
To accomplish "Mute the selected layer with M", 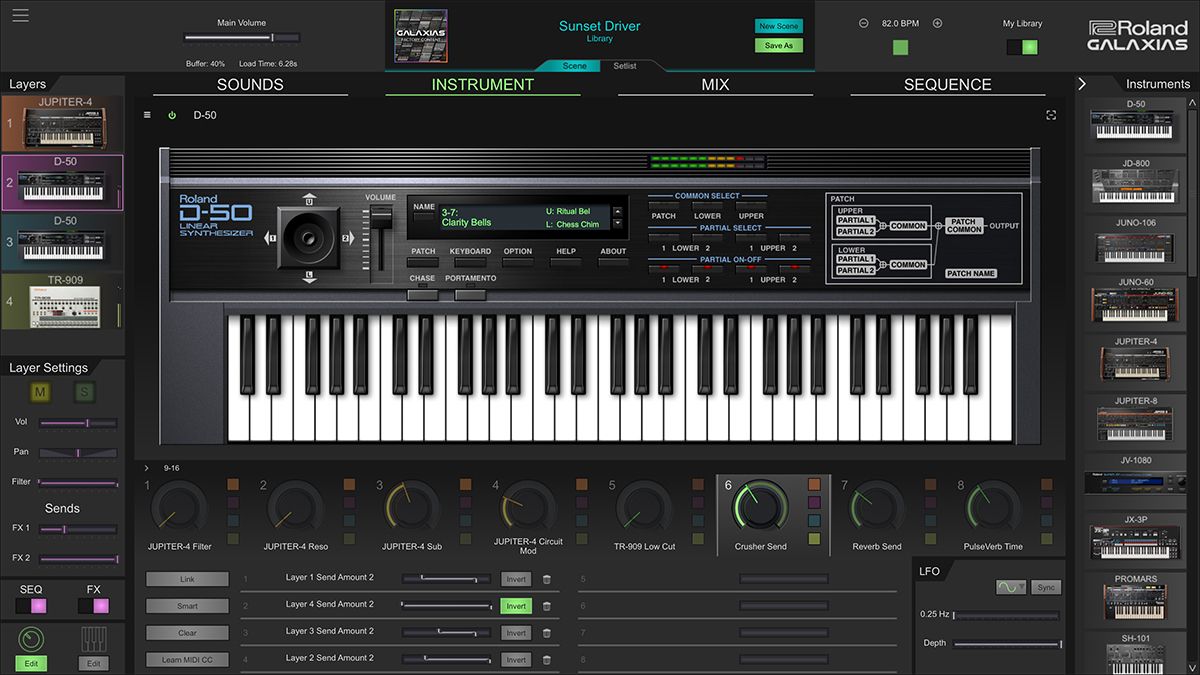I will coord(41,393).
